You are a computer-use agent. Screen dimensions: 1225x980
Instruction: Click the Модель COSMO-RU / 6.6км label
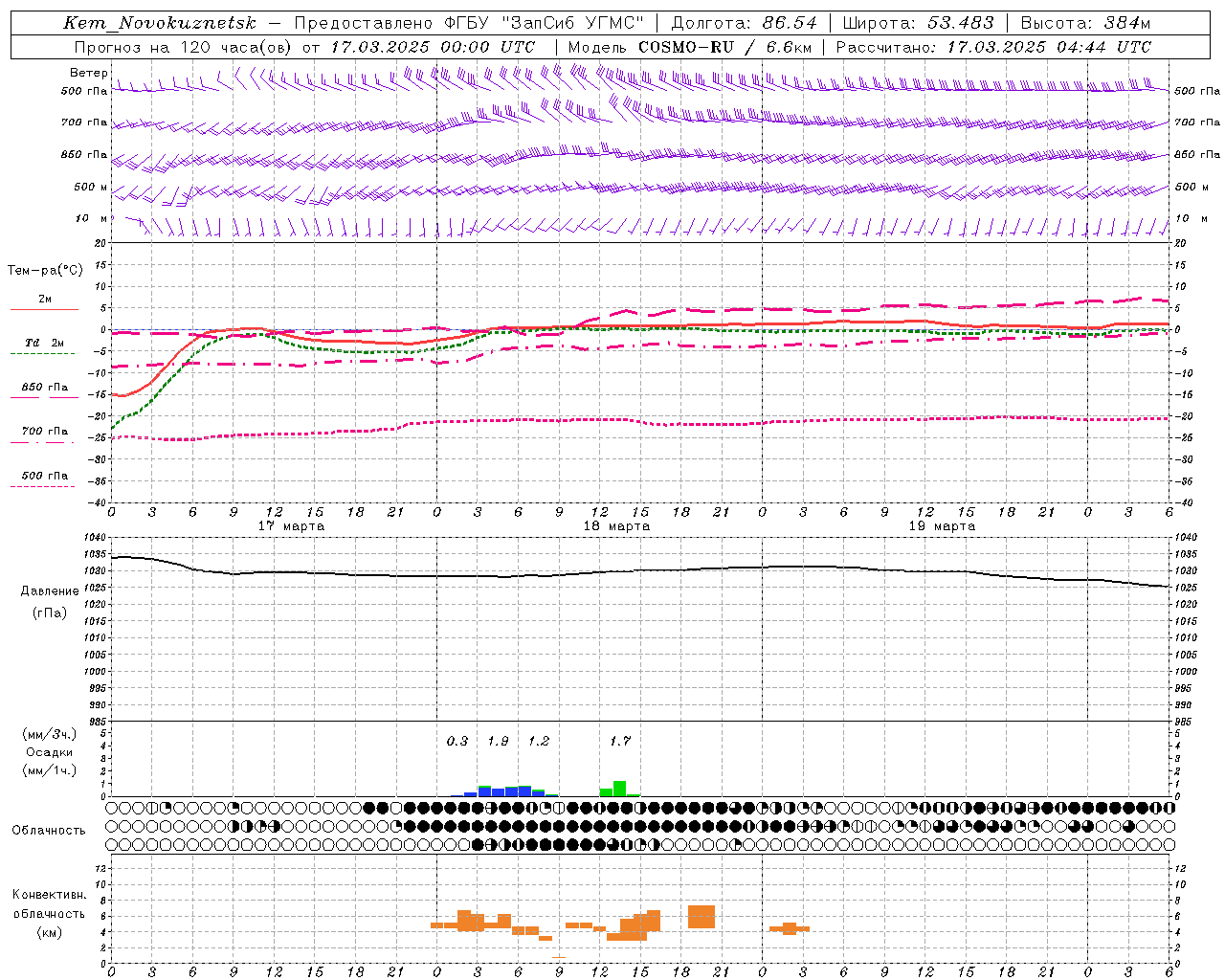pos(690,47)
